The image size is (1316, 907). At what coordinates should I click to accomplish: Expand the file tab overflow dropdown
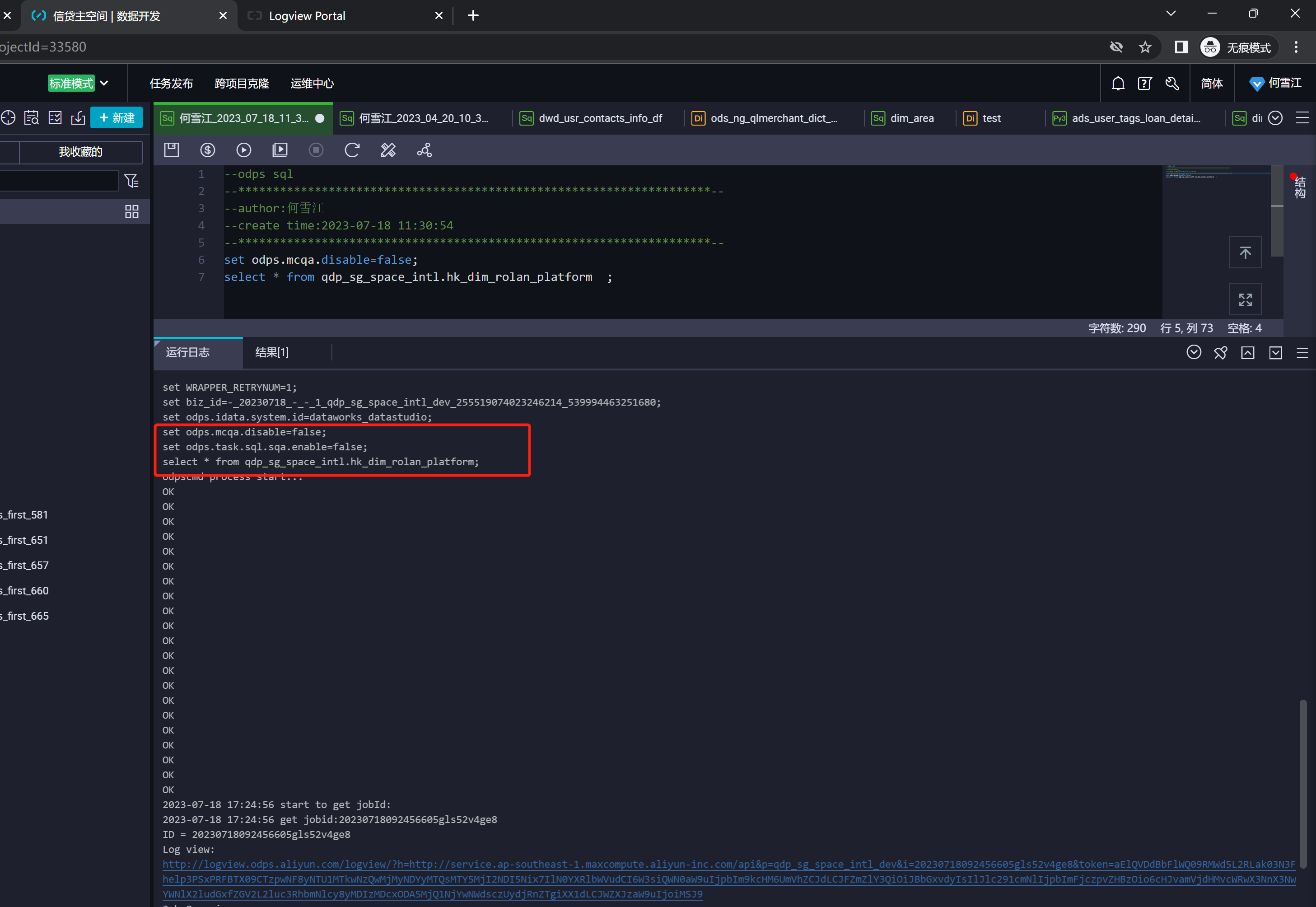tap(1276, 117)
